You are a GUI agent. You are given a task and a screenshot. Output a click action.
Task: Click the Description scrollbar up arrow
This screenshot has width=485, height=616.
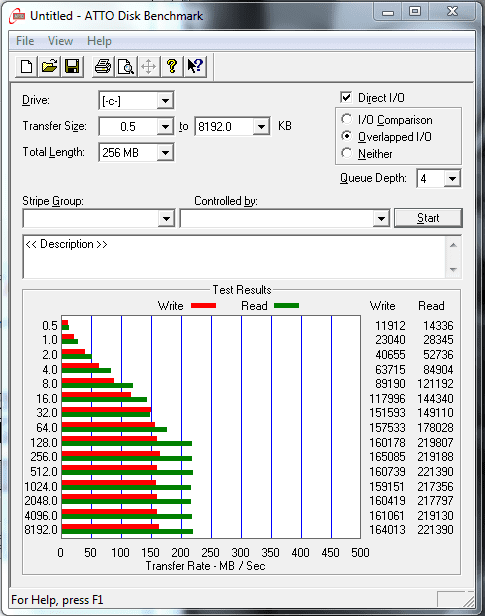click(x=453, y=246)
